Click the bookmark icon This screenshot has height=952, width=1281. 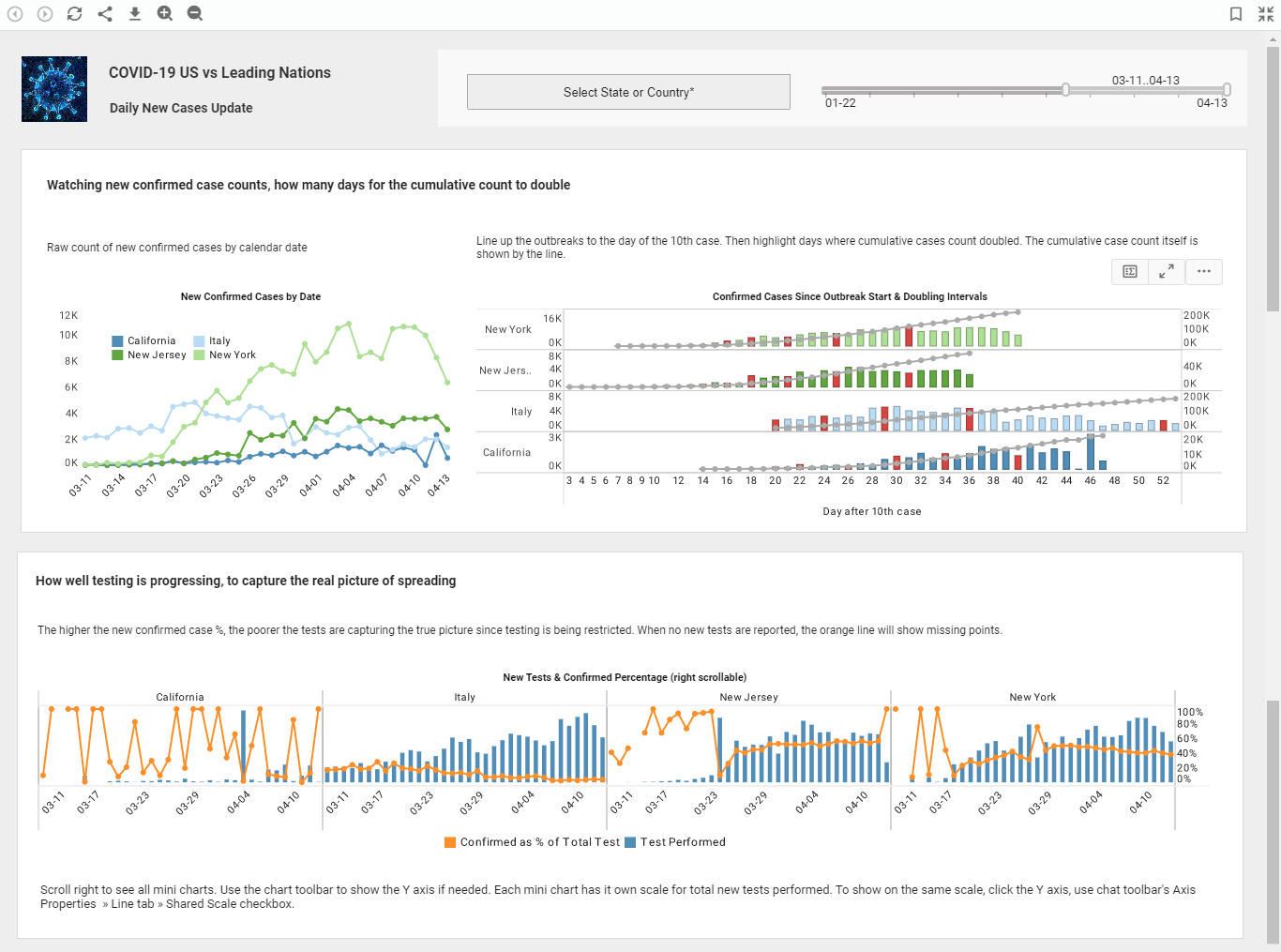tap(1236, 14)
